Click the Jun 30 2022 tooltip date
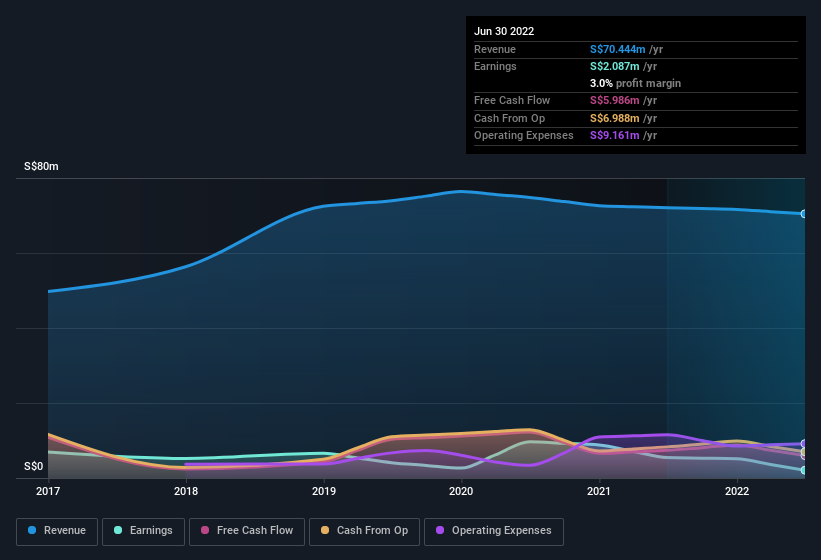Screen dimensions: 821x560 [504, 31]
